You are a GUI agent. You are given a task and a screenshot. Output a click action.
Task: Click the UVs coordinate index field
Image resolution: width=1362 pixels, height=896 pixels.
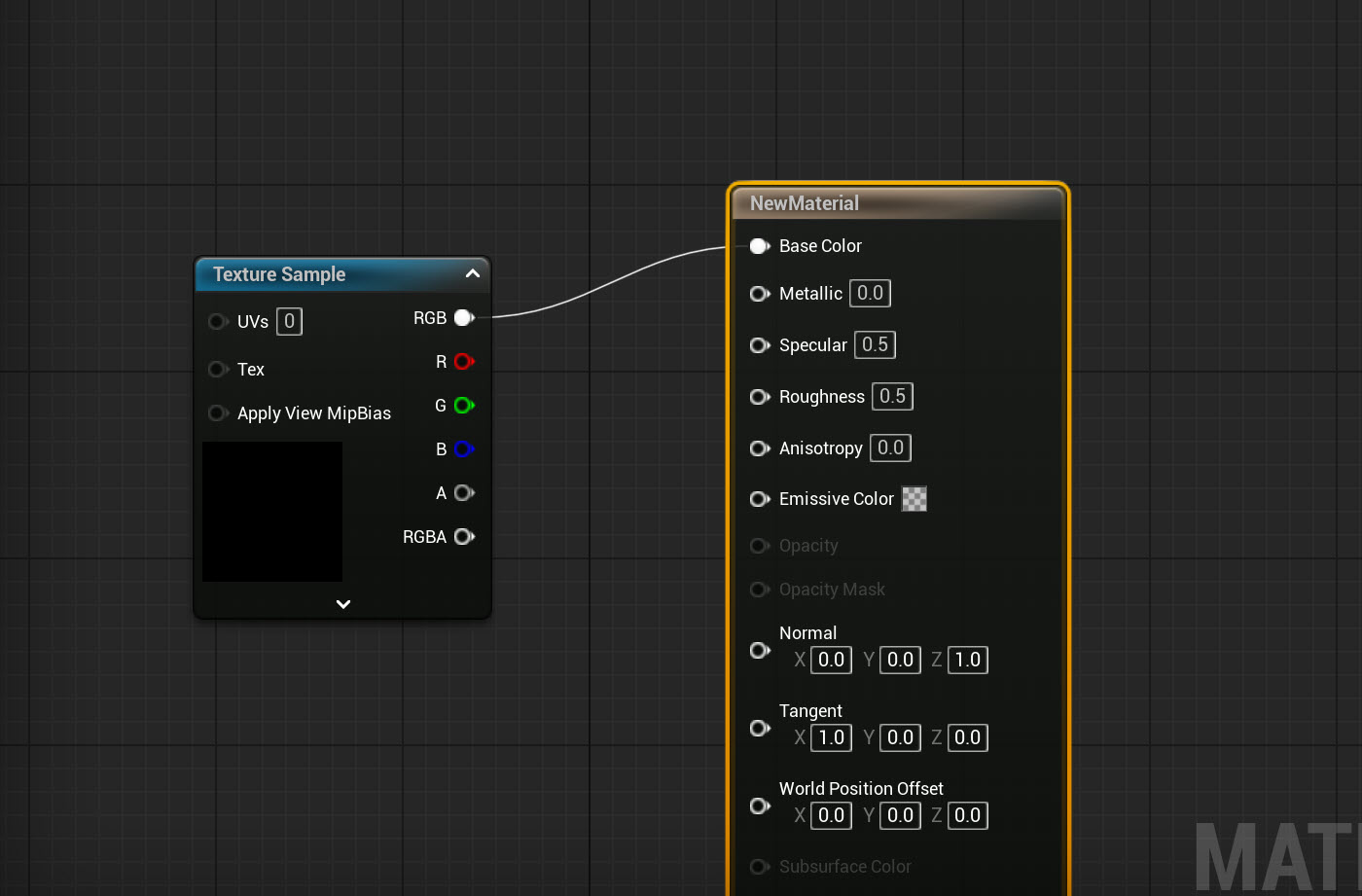(x=290, y=321)
